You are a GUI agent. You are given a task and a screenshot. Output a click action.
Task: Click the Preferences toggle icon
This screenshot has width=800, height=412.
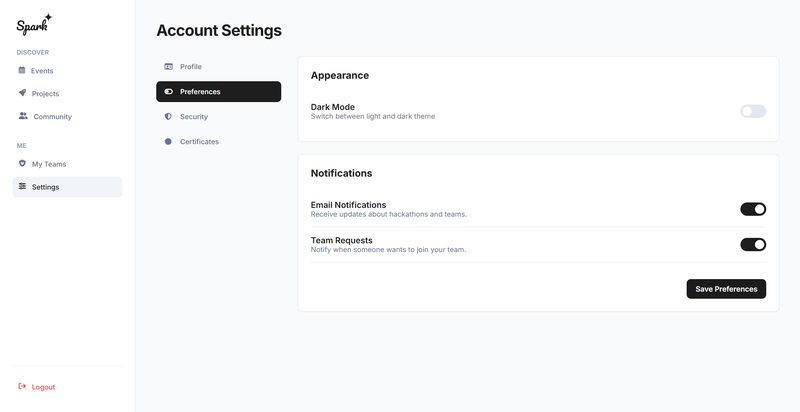(169, 91)
